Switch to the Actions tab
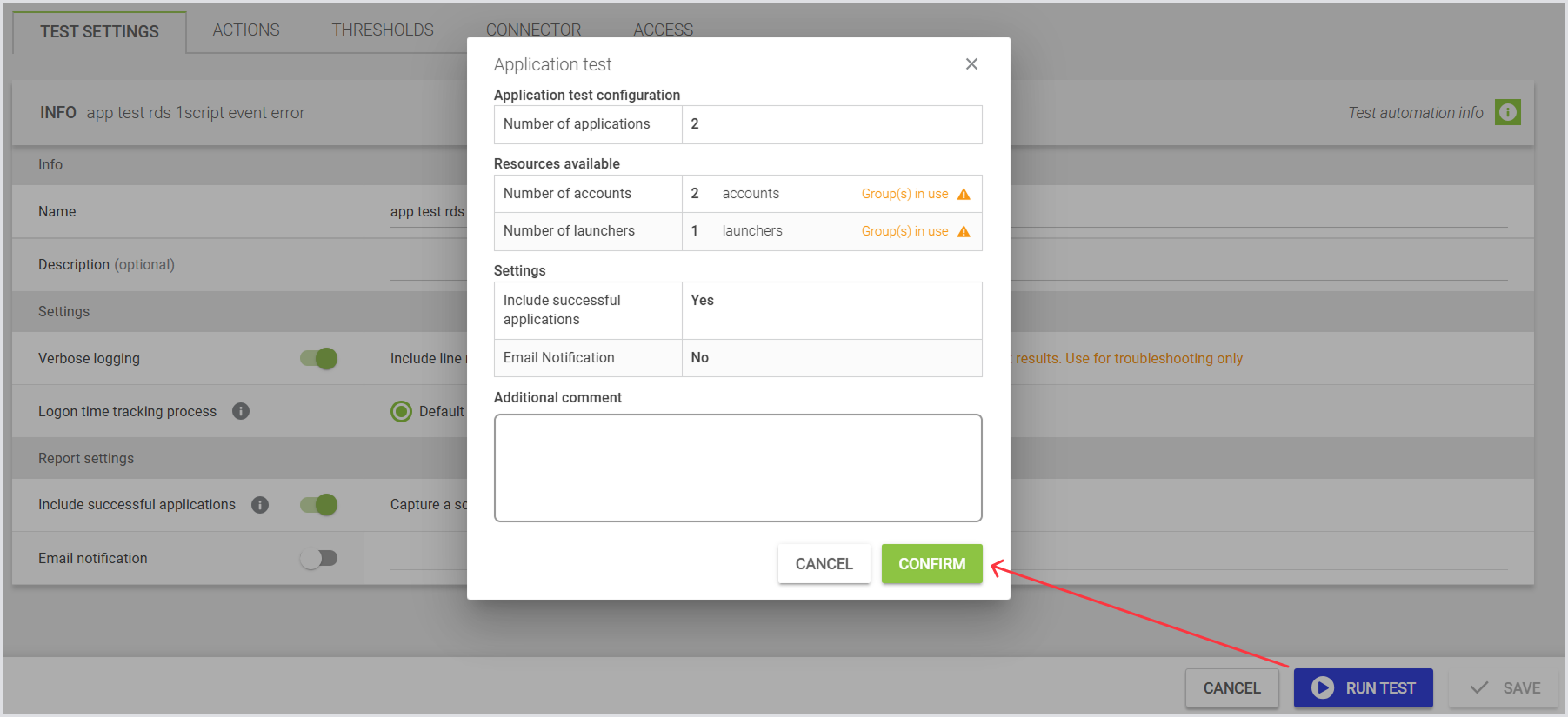 tap(246, 30)
